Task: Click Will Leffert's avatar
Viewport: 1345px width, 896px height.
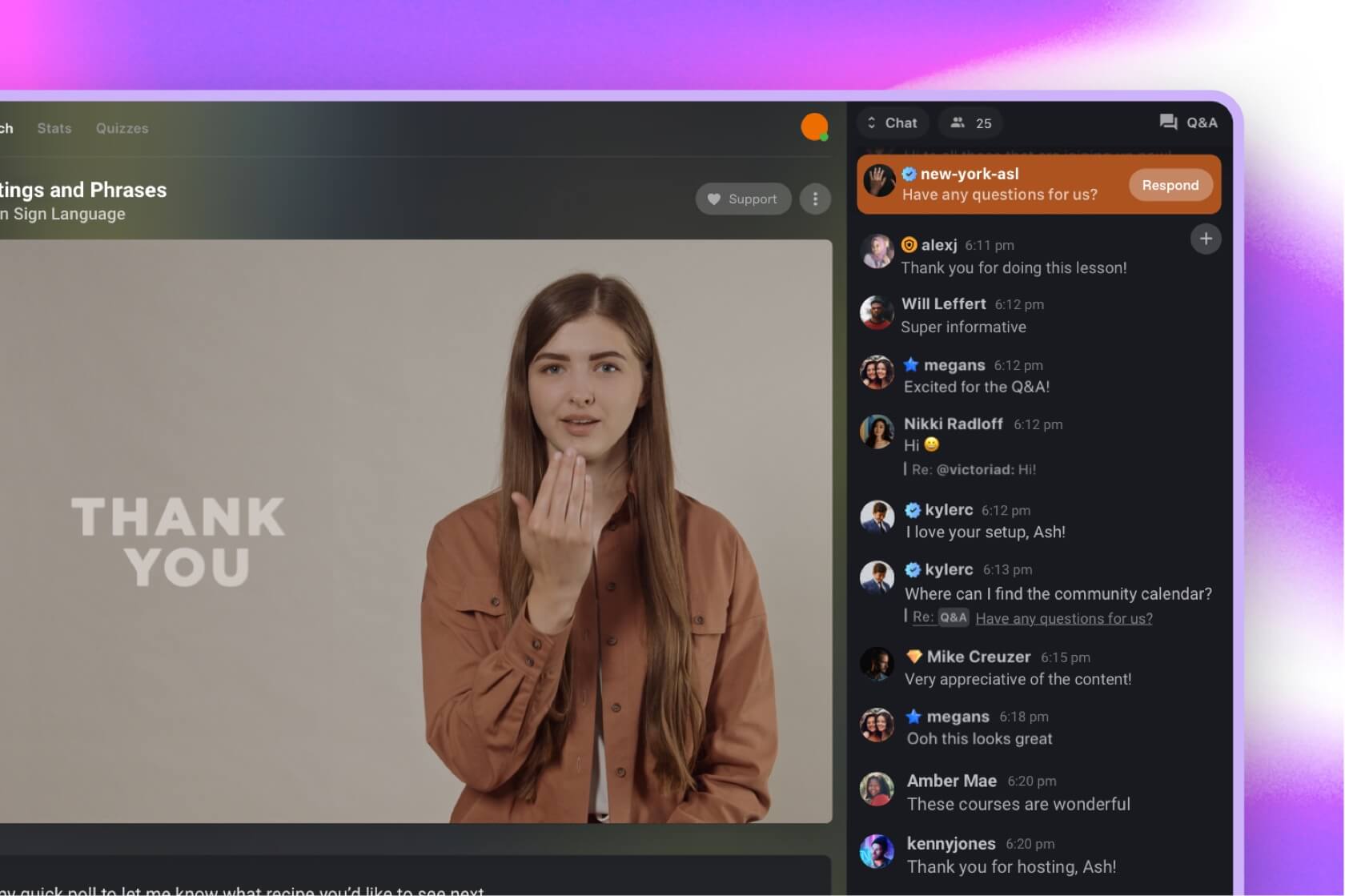Action: pyautogui.click(x=877, y=312)
